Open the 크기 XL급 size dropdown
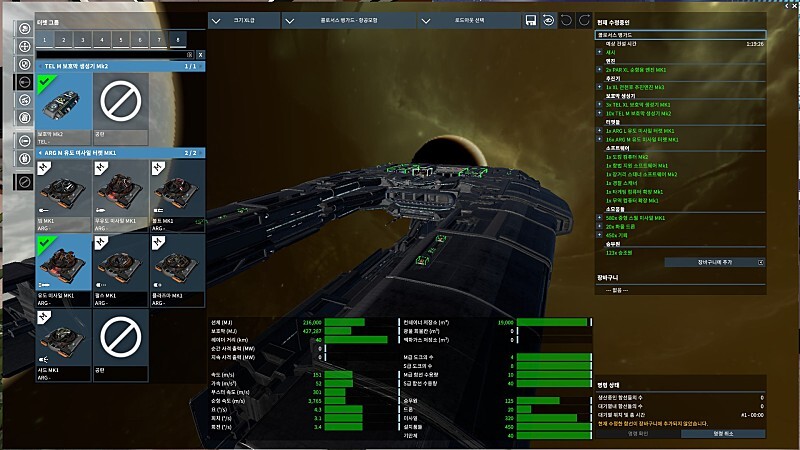 coord(244,20)
